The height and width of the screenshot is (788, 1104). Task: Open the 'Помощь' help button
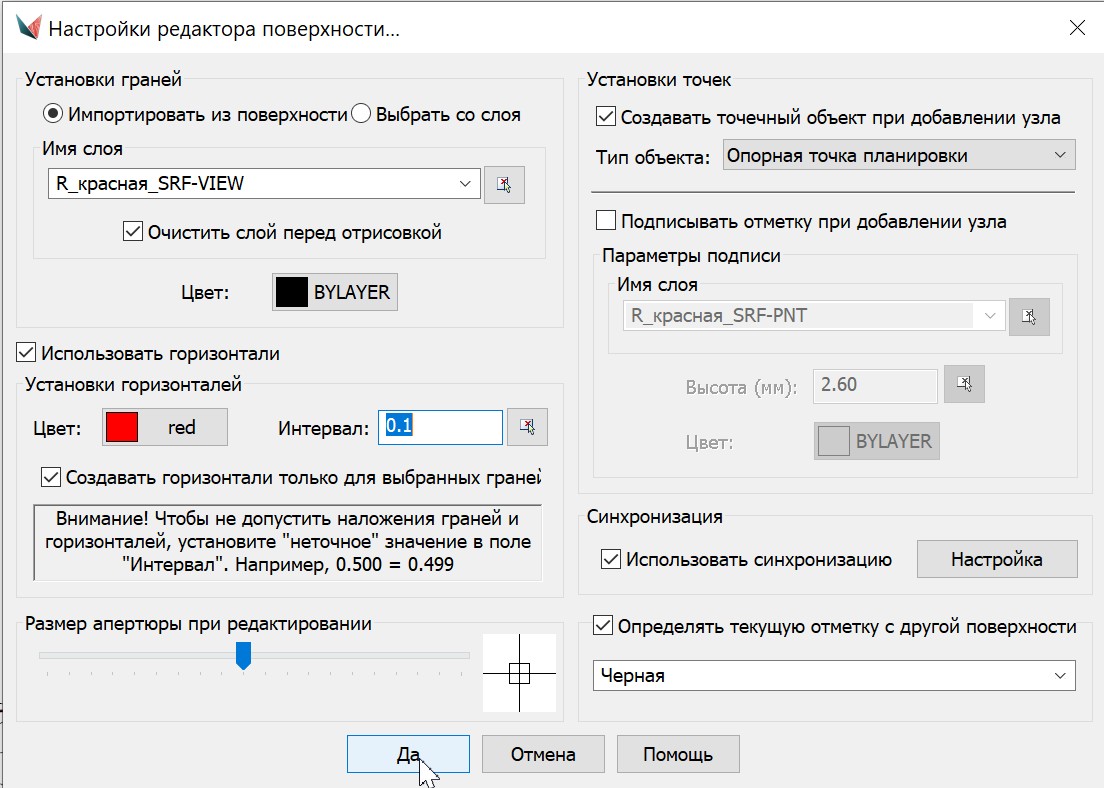click(x=677, y=754)
